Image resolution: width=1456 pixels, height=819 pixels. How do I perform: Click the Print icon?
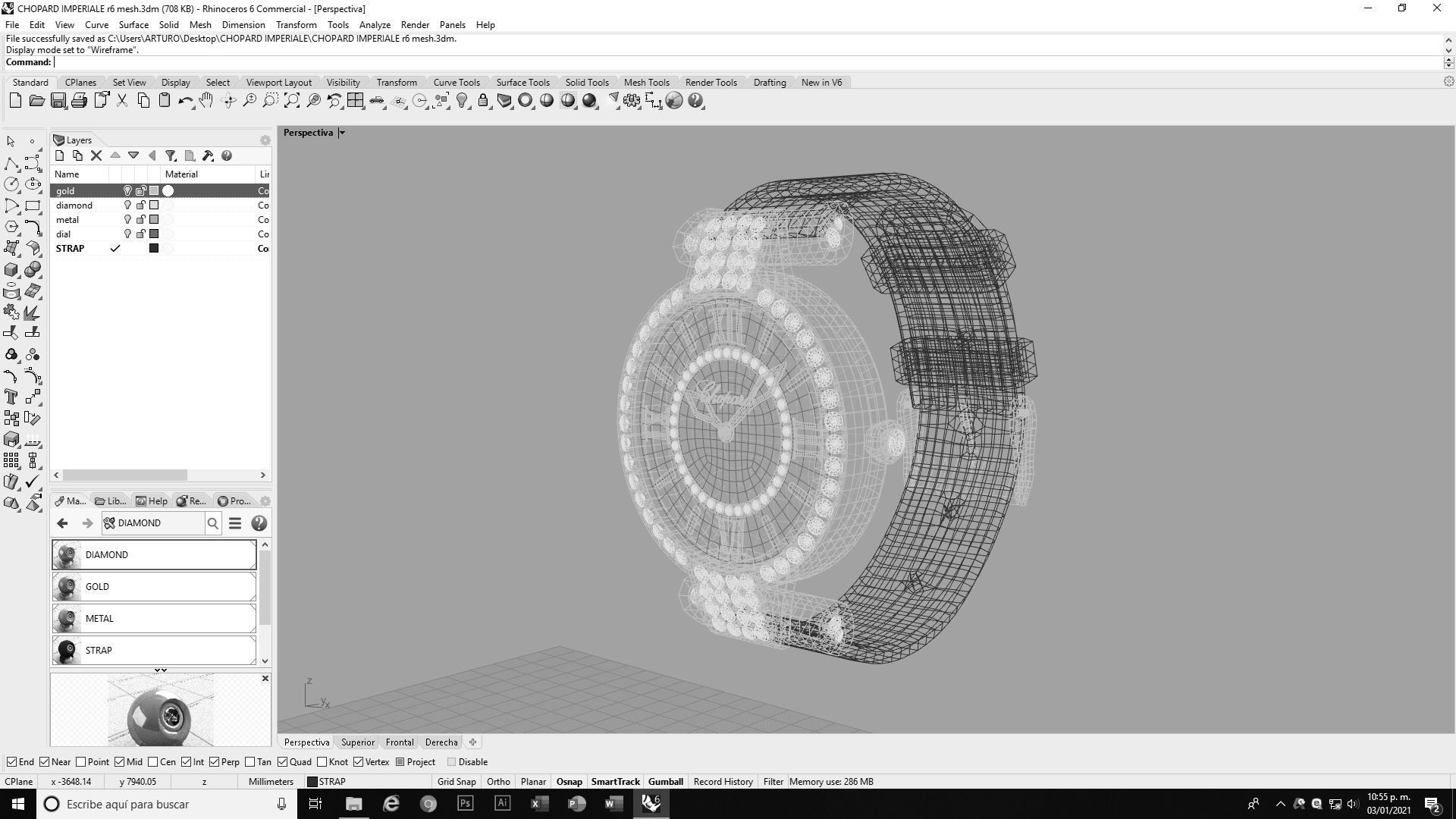coord(79,100)
